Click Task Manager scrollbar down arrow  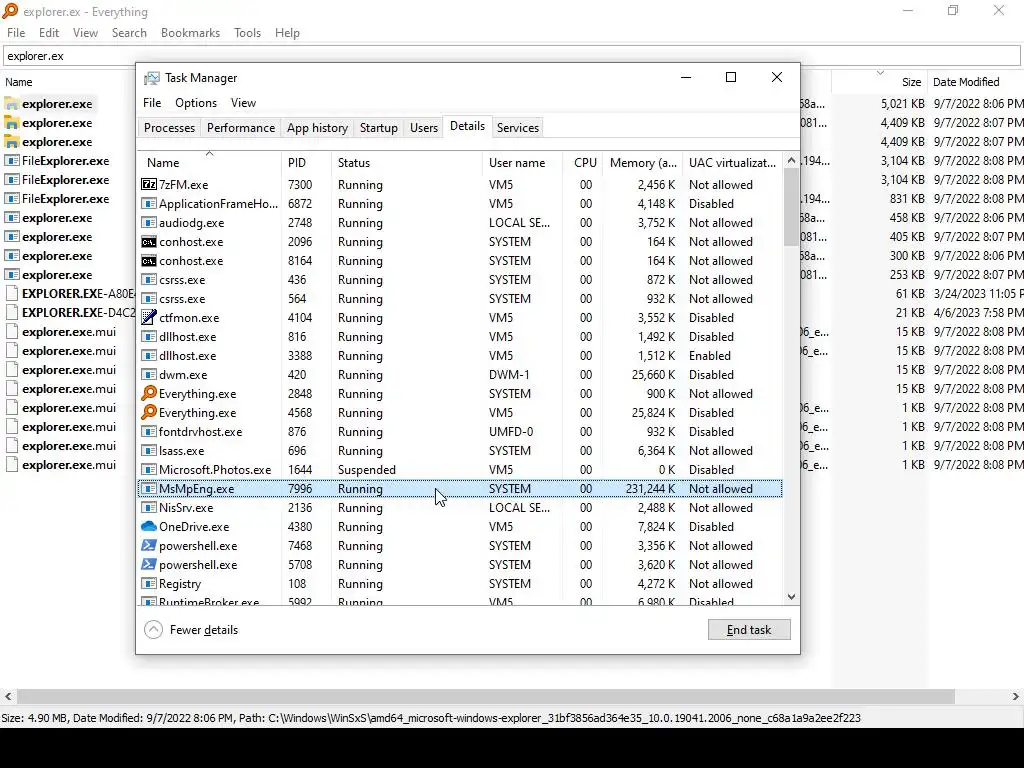(791, 596)
